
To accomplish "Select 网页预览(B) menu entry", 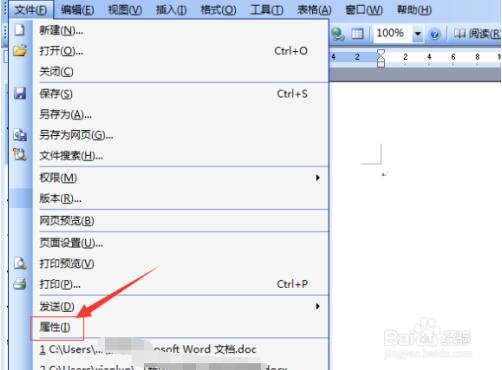I will tap(180, 220).
